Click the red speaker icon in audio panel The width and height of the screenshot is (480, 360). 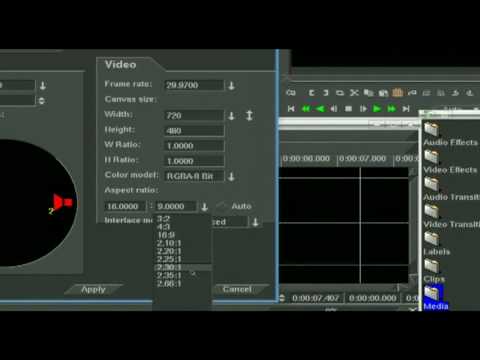coord(63,202)
